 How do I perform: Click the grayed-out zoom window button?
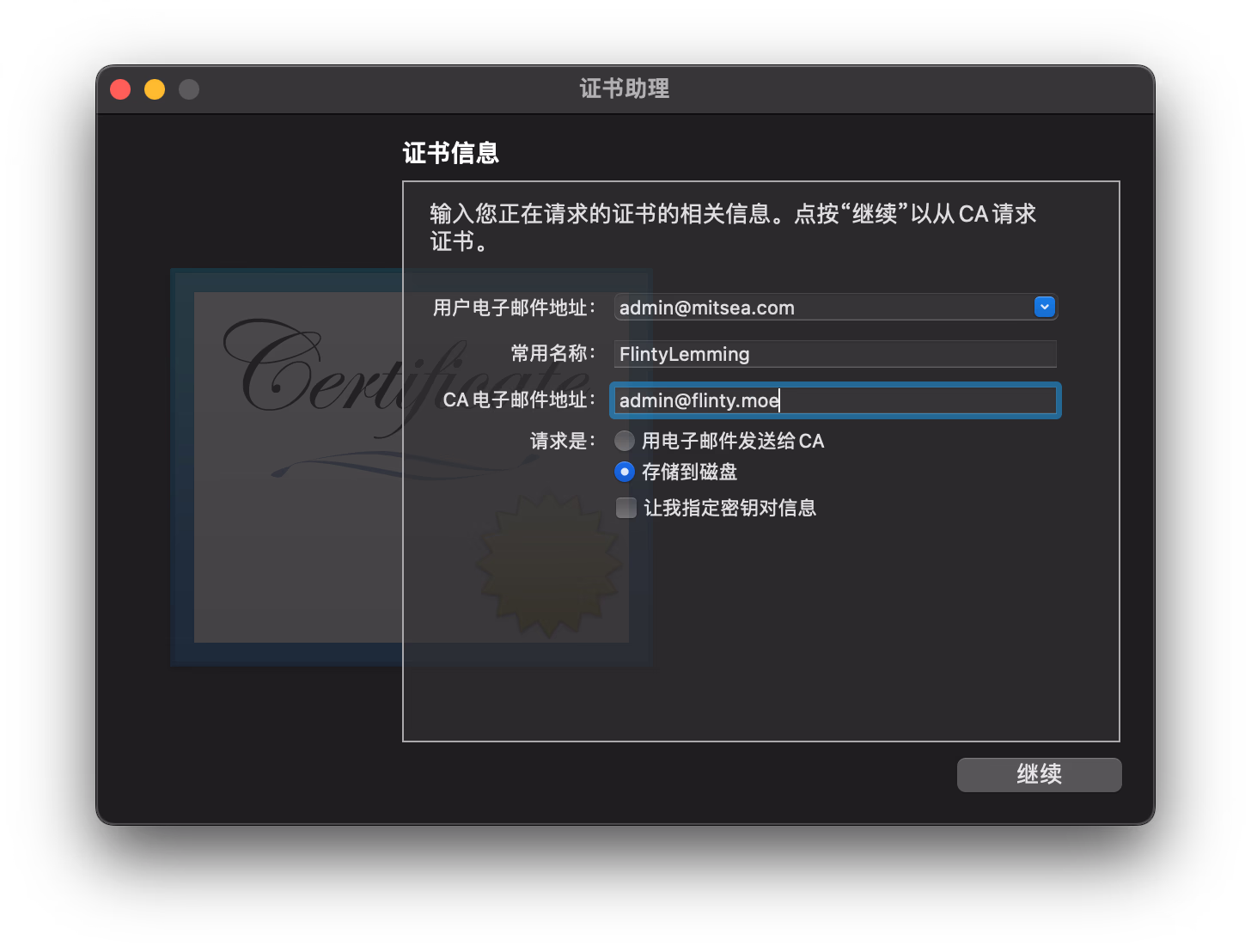tap(189, 89)
